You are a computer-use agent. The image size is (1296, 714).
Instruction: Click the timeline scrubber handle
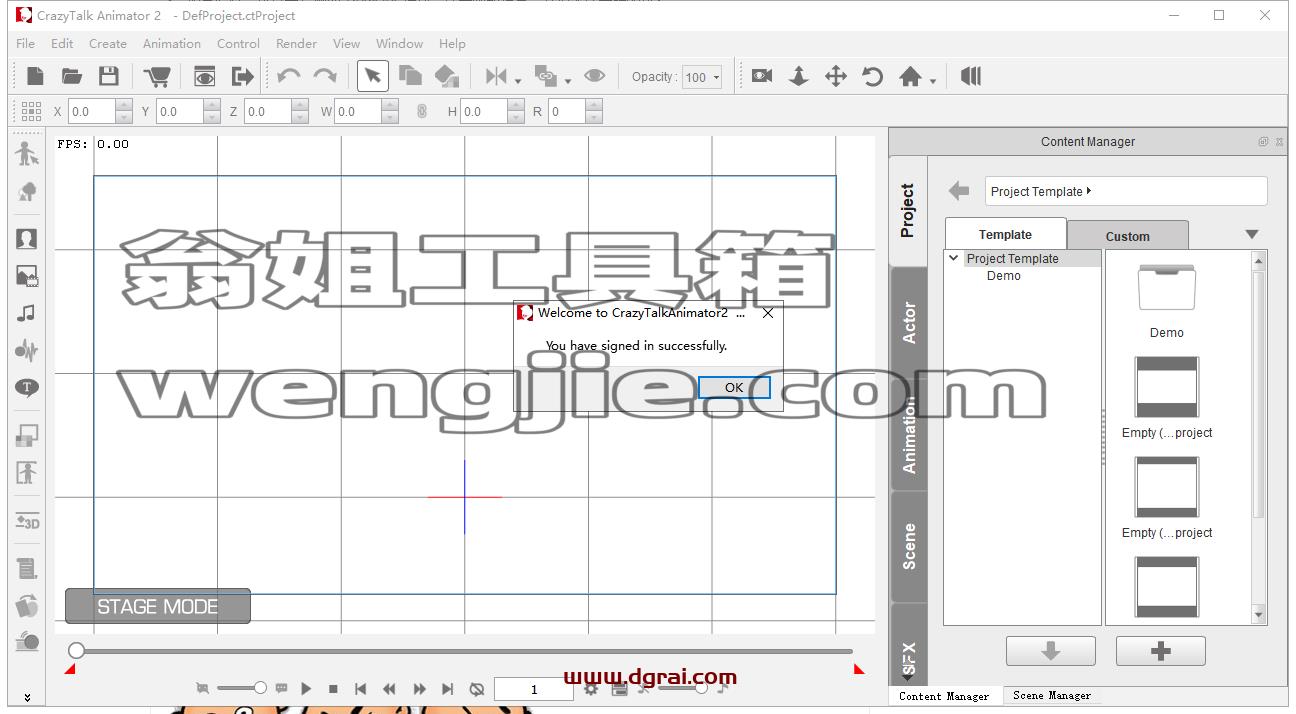pos(76,650)
